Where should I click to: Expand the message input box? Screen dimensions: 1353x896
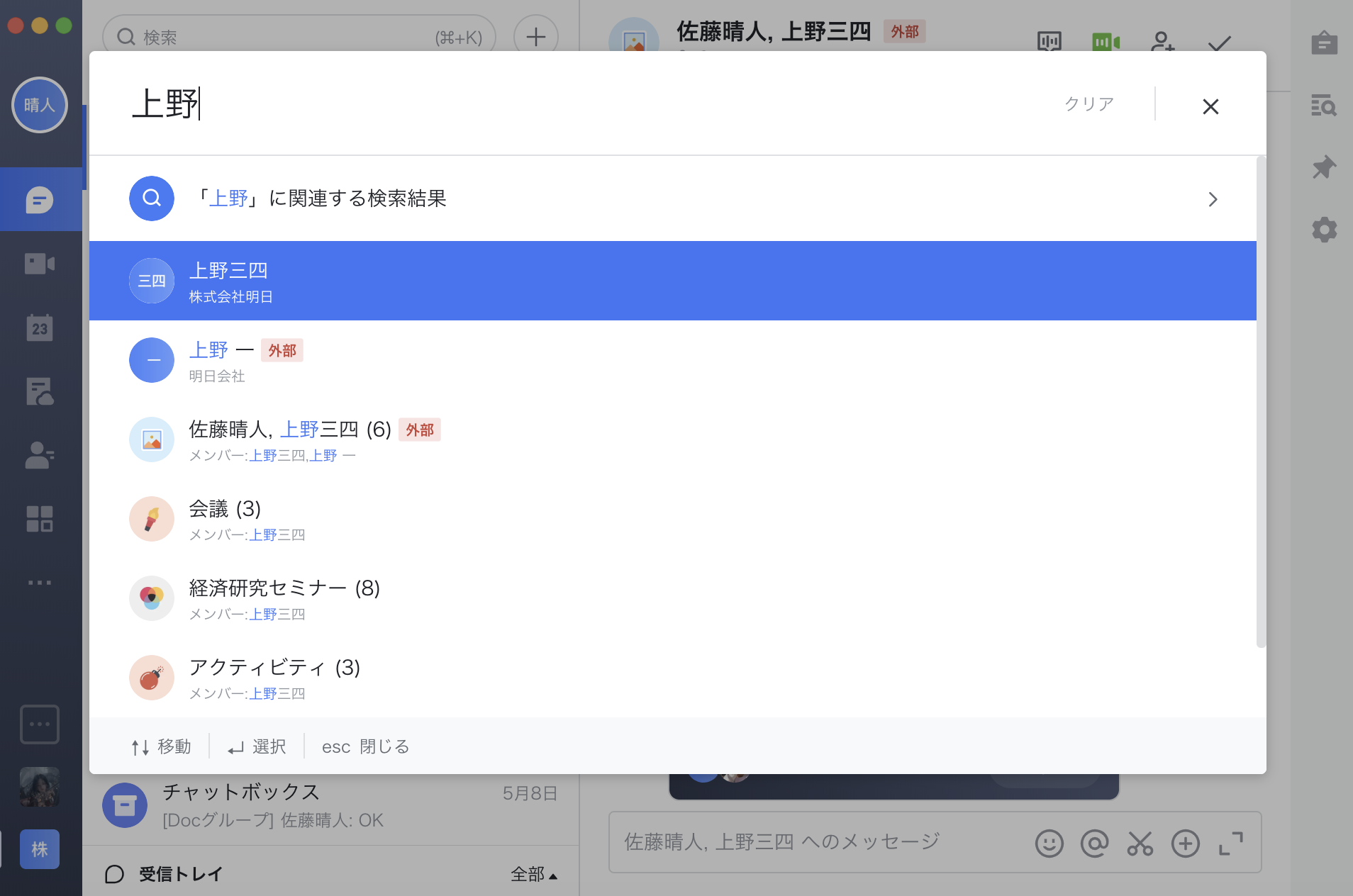pos(1230,844)
